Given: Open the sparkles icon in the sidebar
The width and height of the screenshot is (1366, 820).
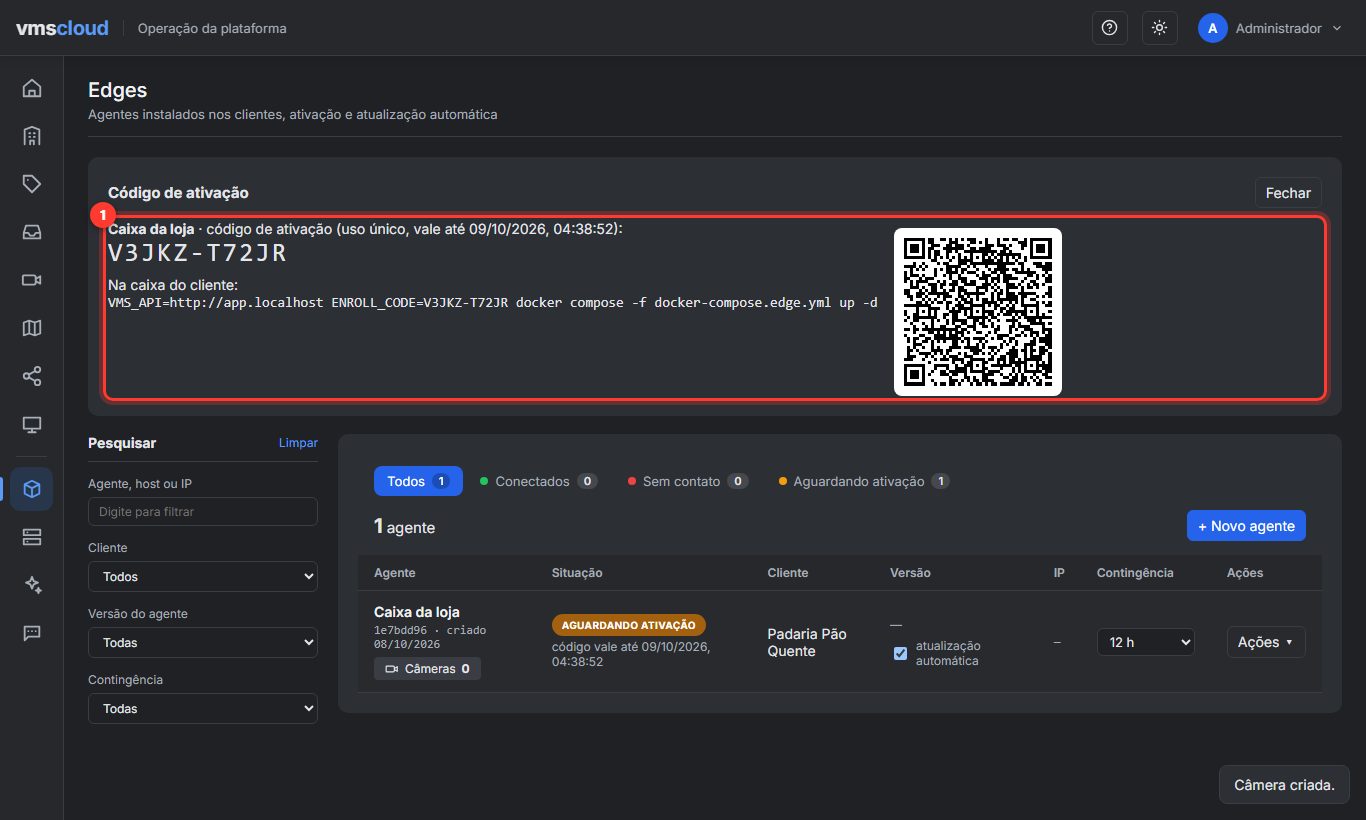Looking at the screenshot, I should [x=32, y=585].
